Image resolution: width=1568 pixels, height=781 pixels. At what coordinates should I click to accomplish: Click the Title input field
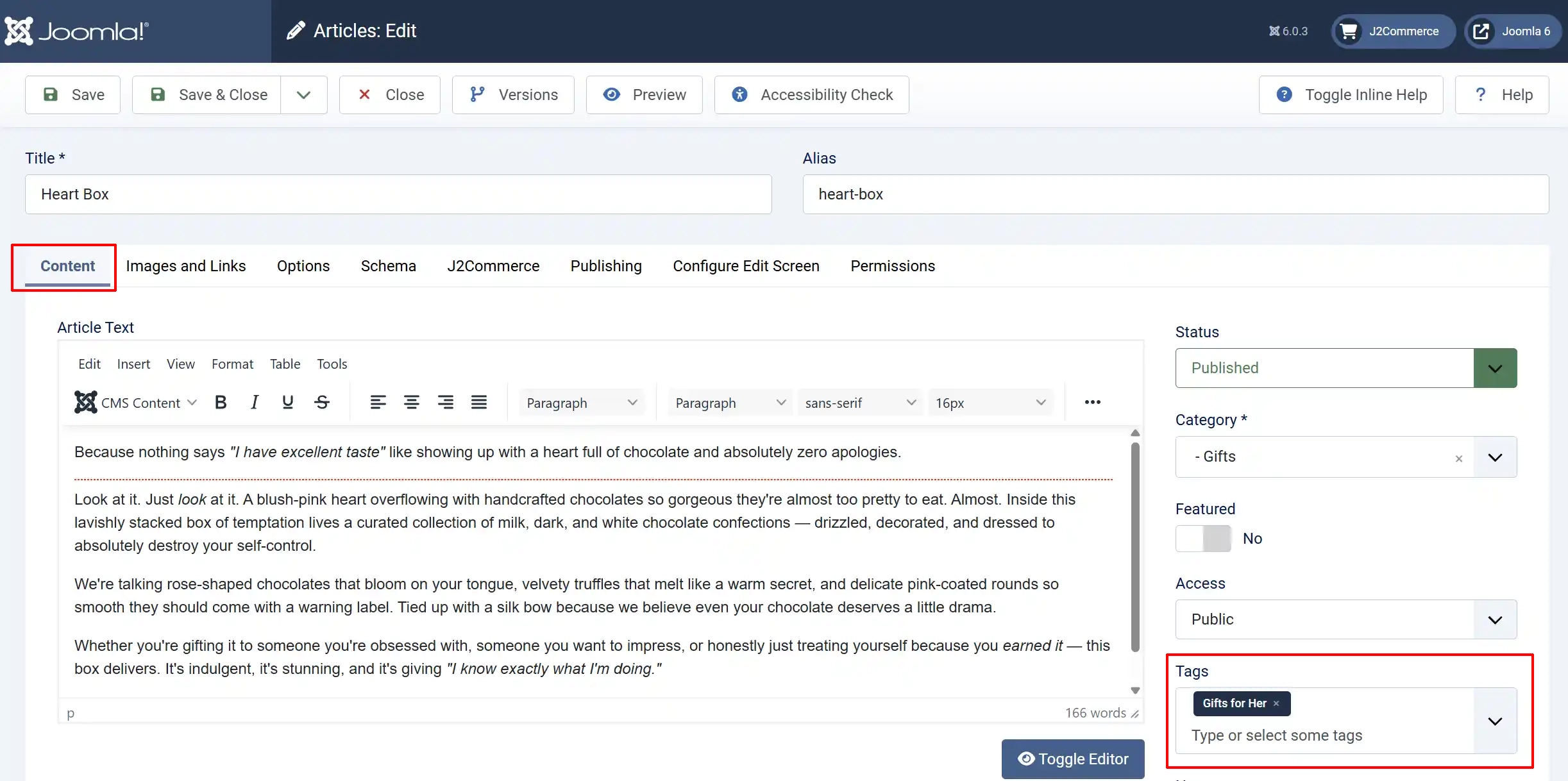pyautogui.click(x=398, y=194)
